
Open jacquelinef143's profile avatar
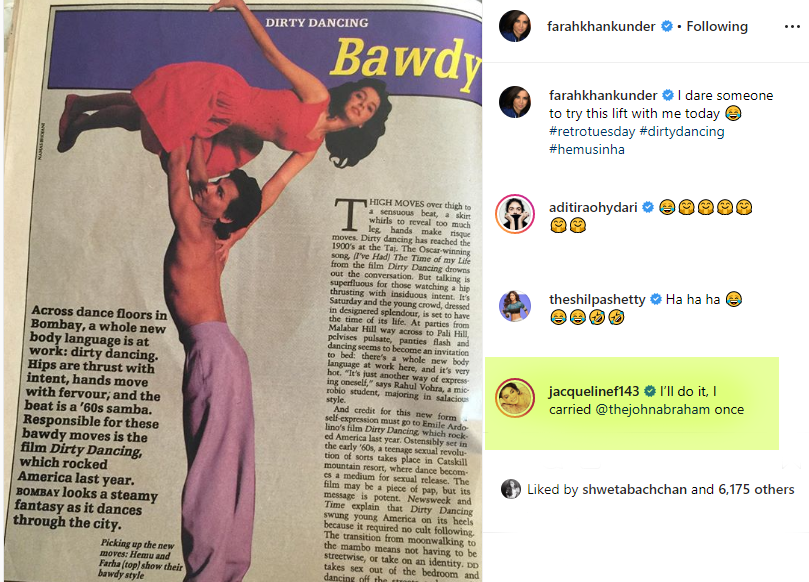coord(515,398)
